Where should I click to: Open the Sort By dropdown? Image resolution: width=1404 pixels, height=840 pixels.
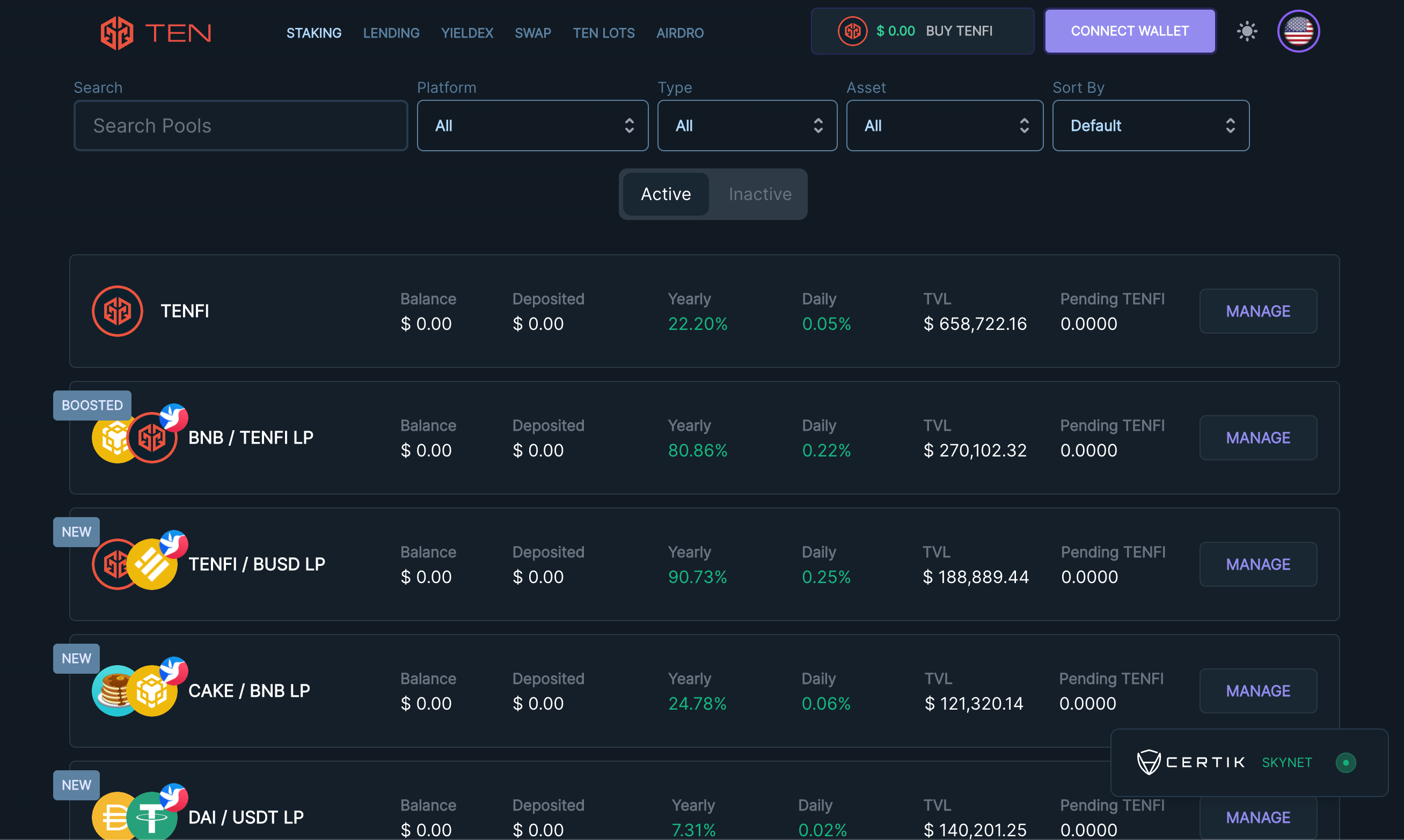1151,126
